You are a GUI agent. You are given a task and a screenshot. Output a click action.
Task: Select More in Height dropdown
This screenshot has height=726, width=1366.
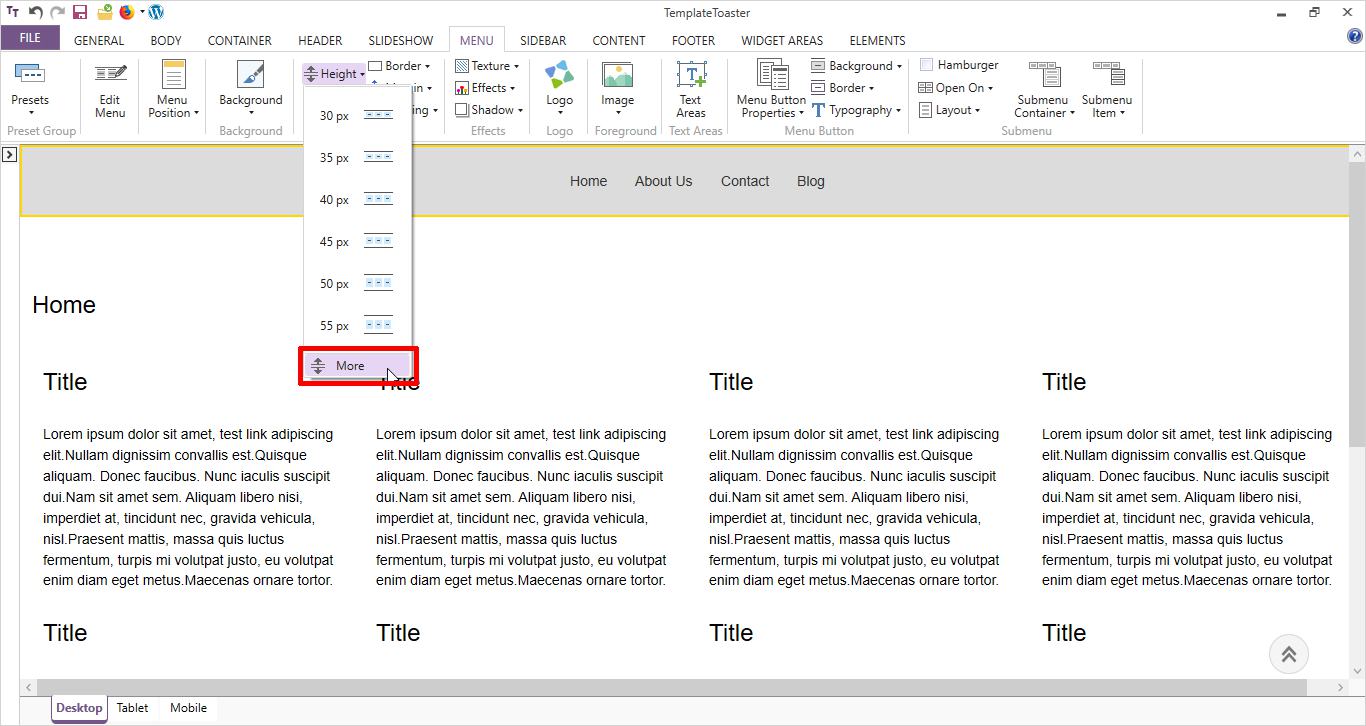coord(350,366)
